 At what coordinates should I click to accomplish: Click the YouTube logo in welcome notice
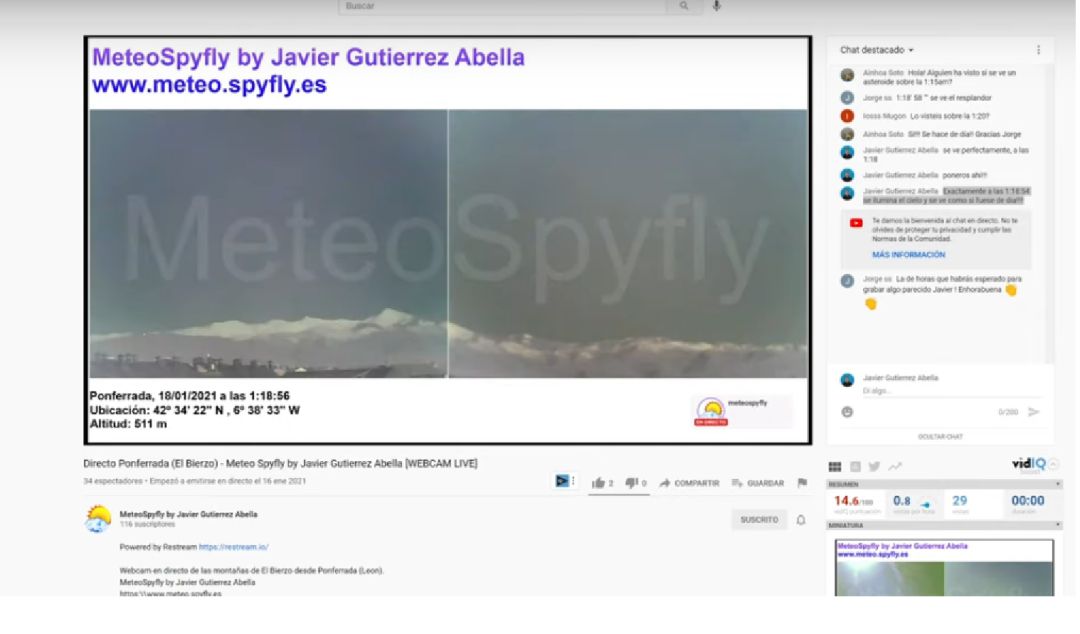tap(856, 223)
